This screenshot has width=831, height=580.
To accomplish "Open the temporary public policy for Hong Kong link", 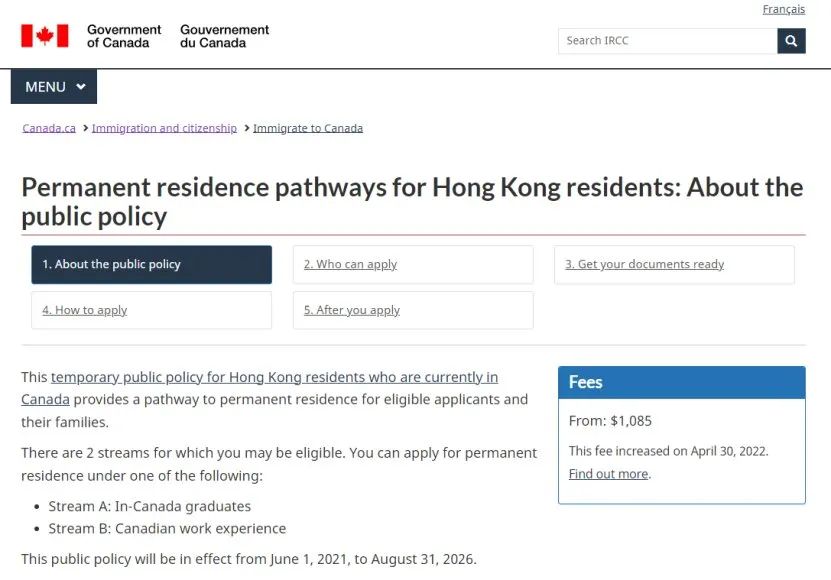I will [x=260, y=388].
